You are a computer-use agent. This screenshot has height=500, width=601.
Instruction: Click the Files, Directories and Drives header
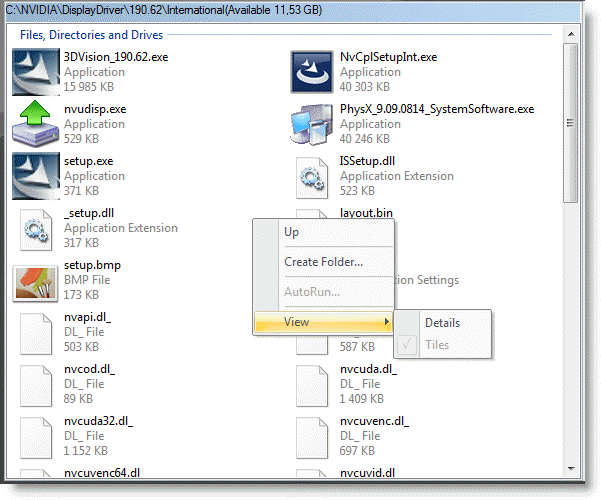tap(92, 35)
